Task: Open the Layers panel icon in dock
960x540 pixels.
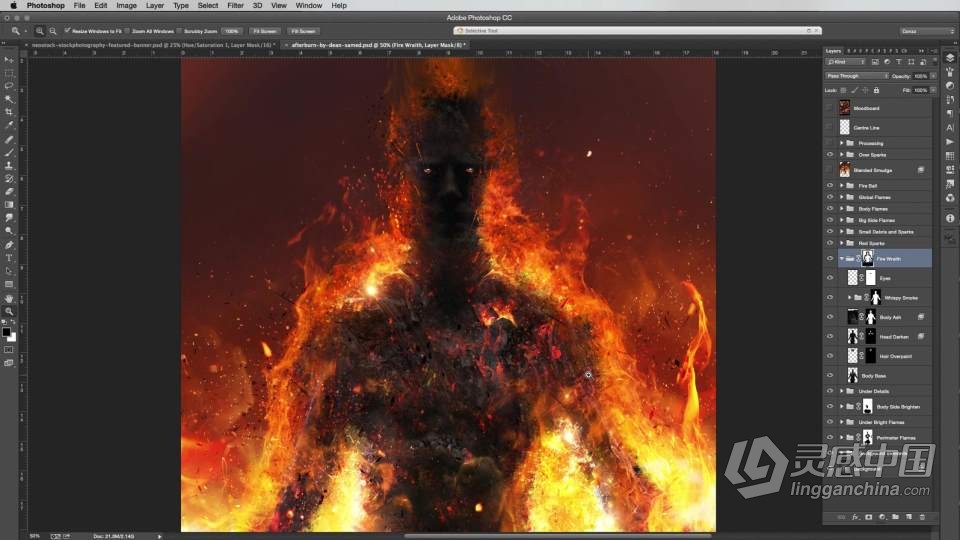Action: click(x=950, y=58)
